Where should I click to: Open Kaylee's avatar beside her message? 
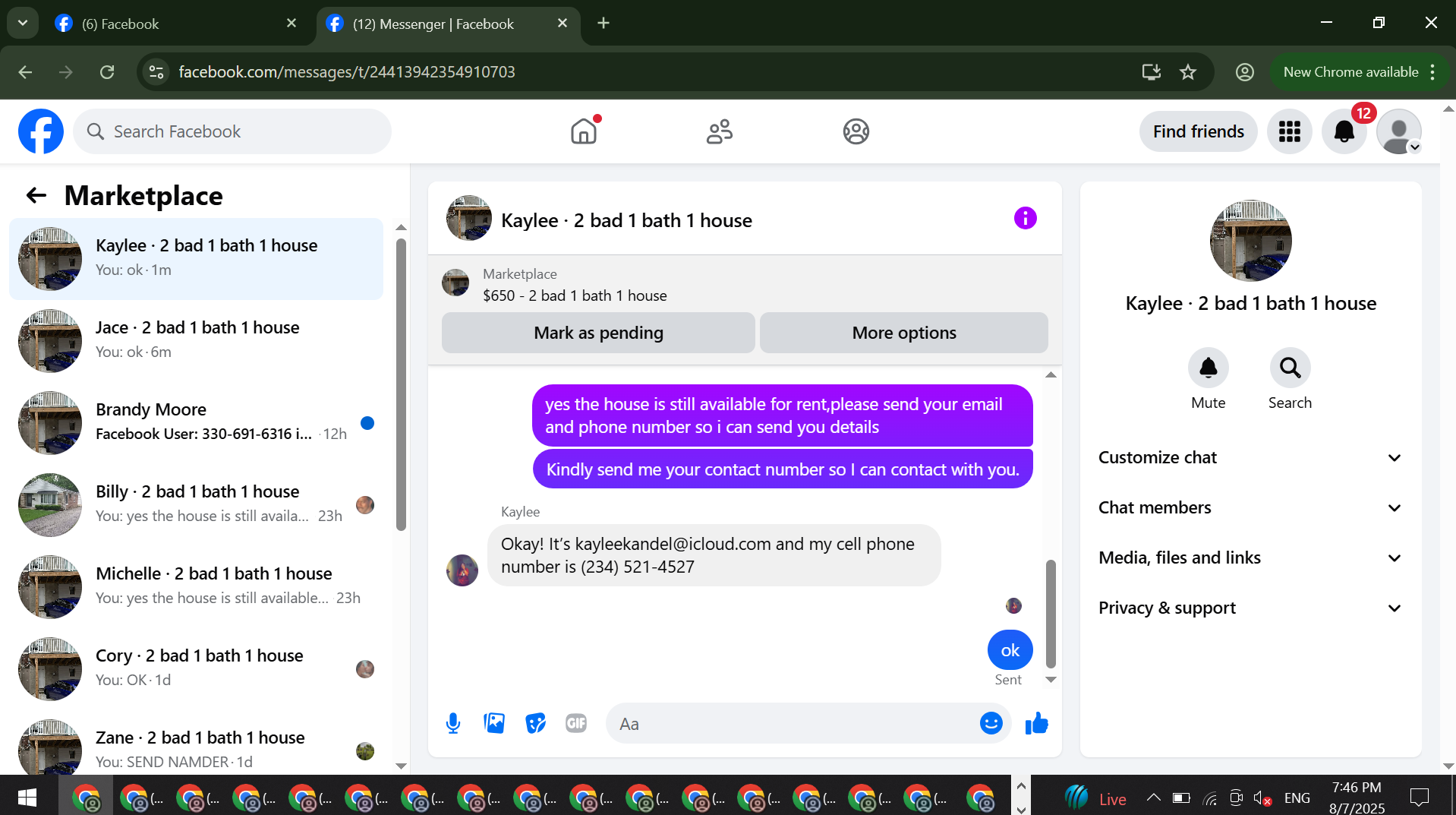click(x=462, y=570)
